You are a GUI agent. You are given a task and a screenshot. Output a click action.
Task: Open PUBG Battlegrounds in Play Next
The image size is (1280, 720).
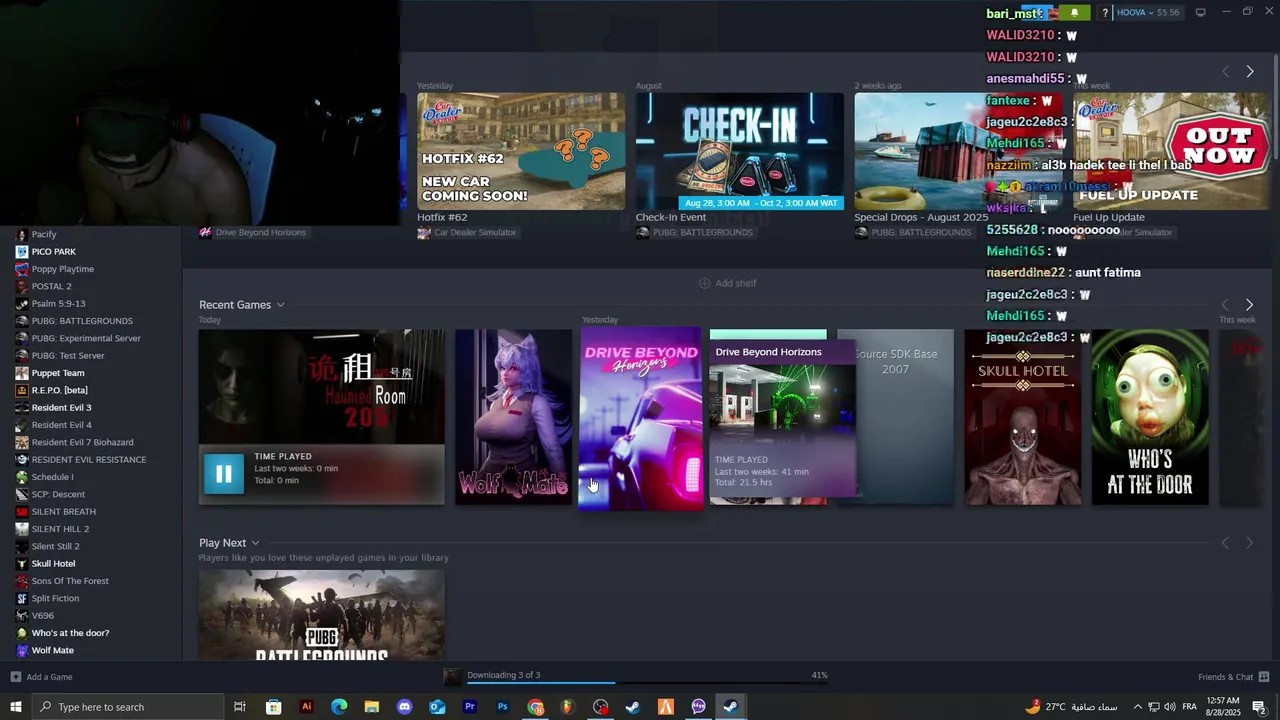coord(322,615)
